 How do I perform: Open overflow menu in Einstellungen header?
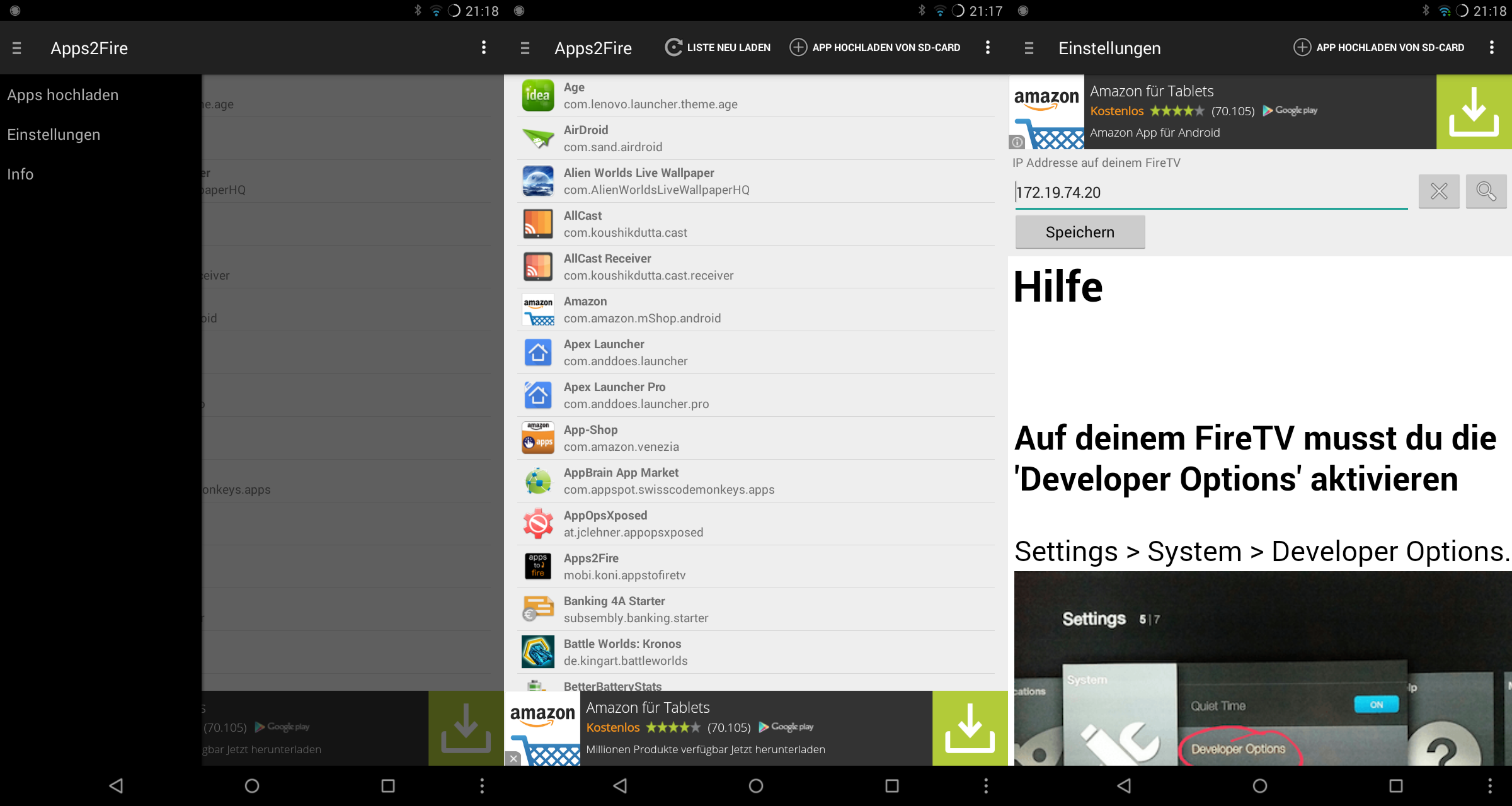click(1492, 48)
